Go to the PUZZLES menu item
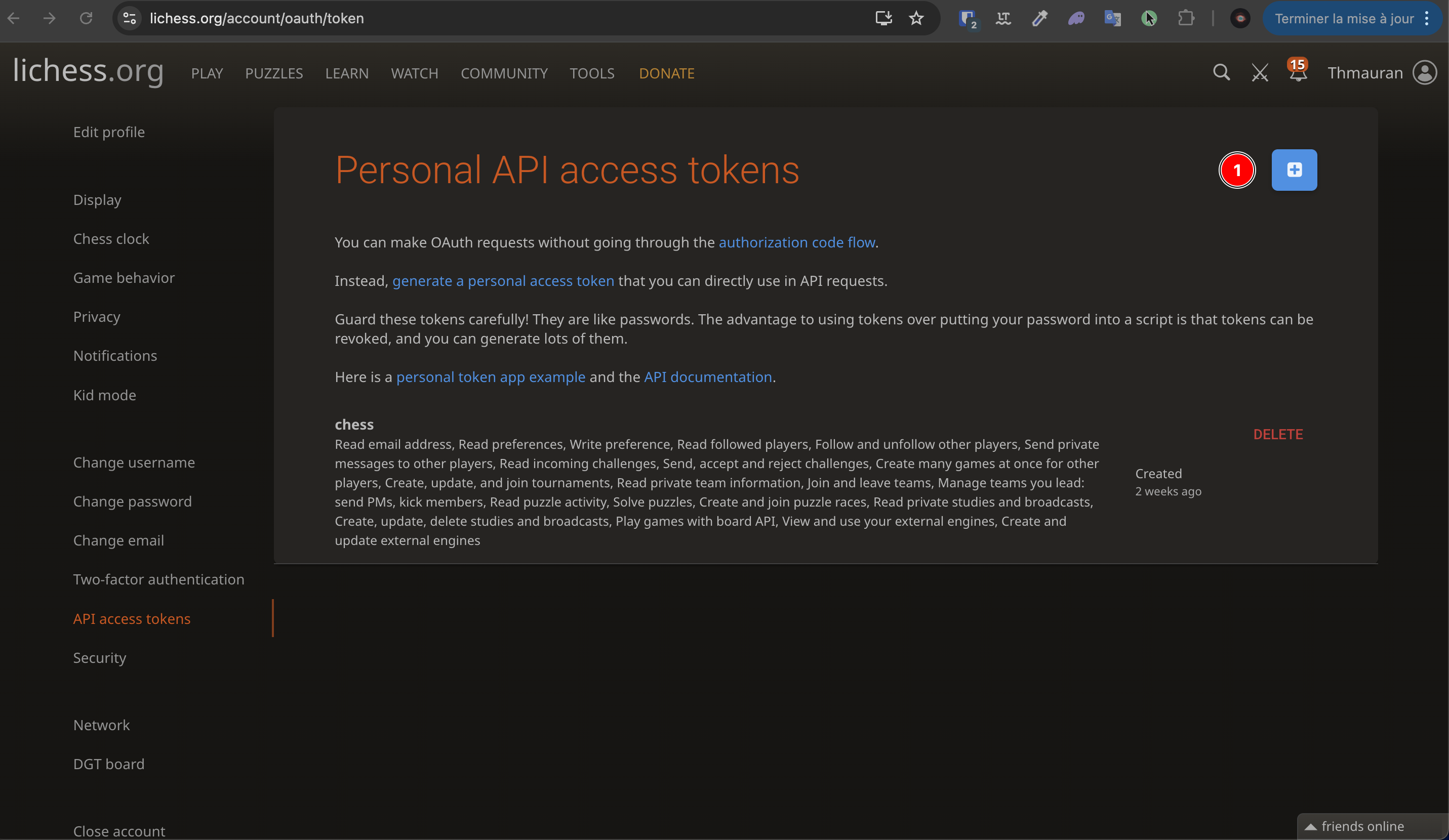1449x840 pixels. [x=274, y=73]
